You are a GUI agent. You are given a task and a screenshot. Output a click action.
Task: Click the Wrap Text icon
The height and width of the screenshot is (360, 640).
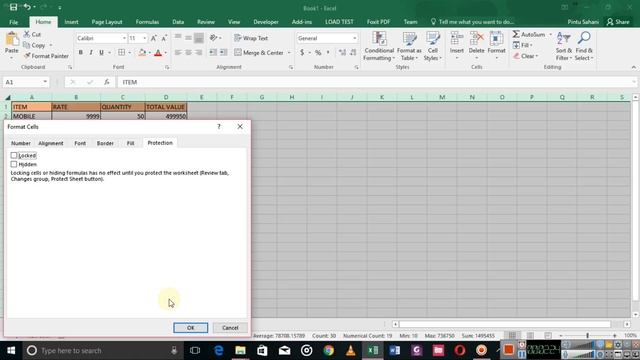tap(238, 38)
